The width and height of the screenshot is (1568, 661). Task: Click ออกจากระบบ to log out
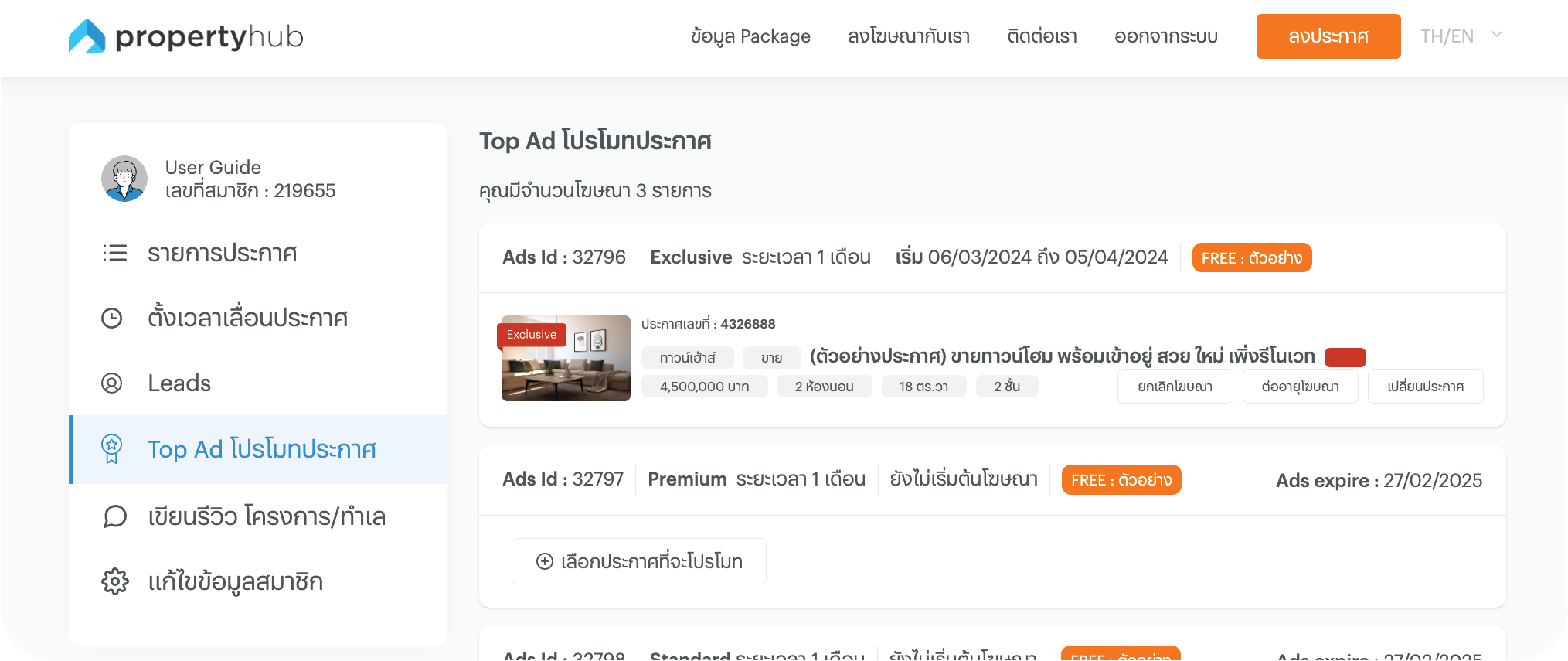tap(1165, 36)
